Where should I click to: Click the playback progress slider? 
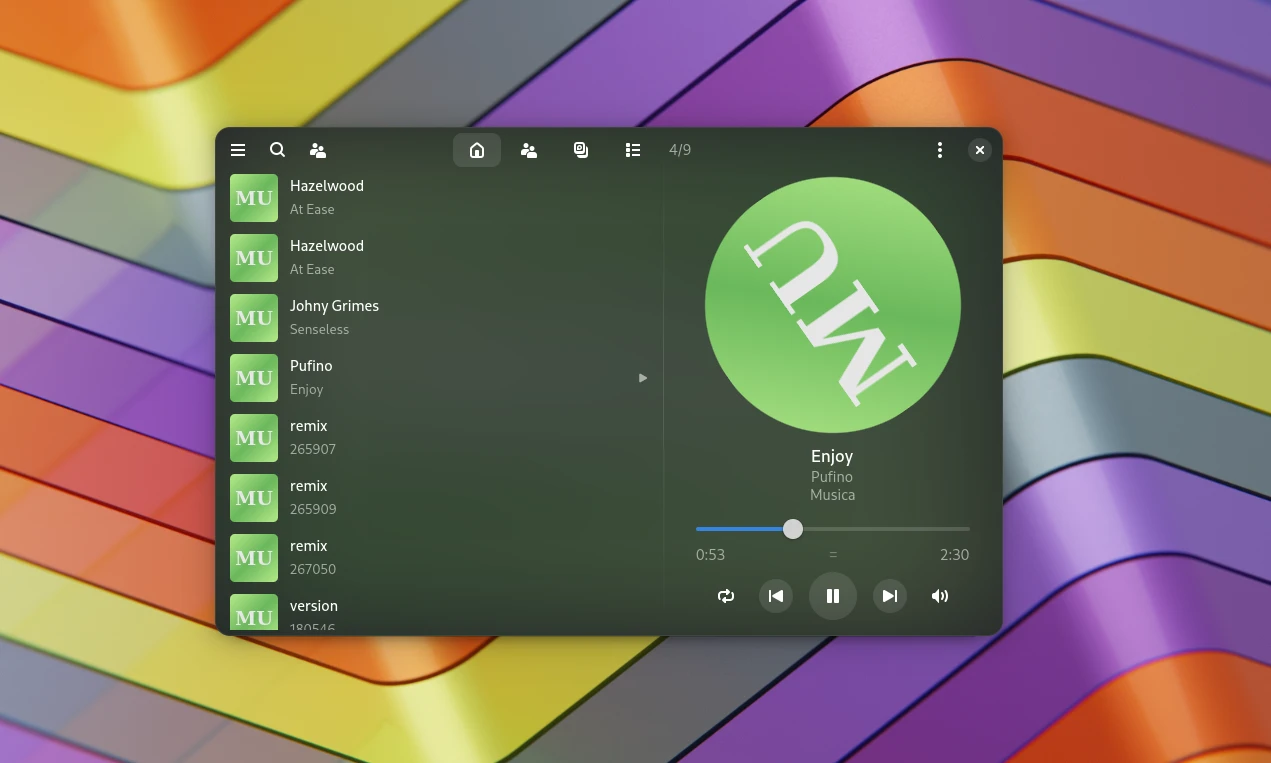coord(832,529)
